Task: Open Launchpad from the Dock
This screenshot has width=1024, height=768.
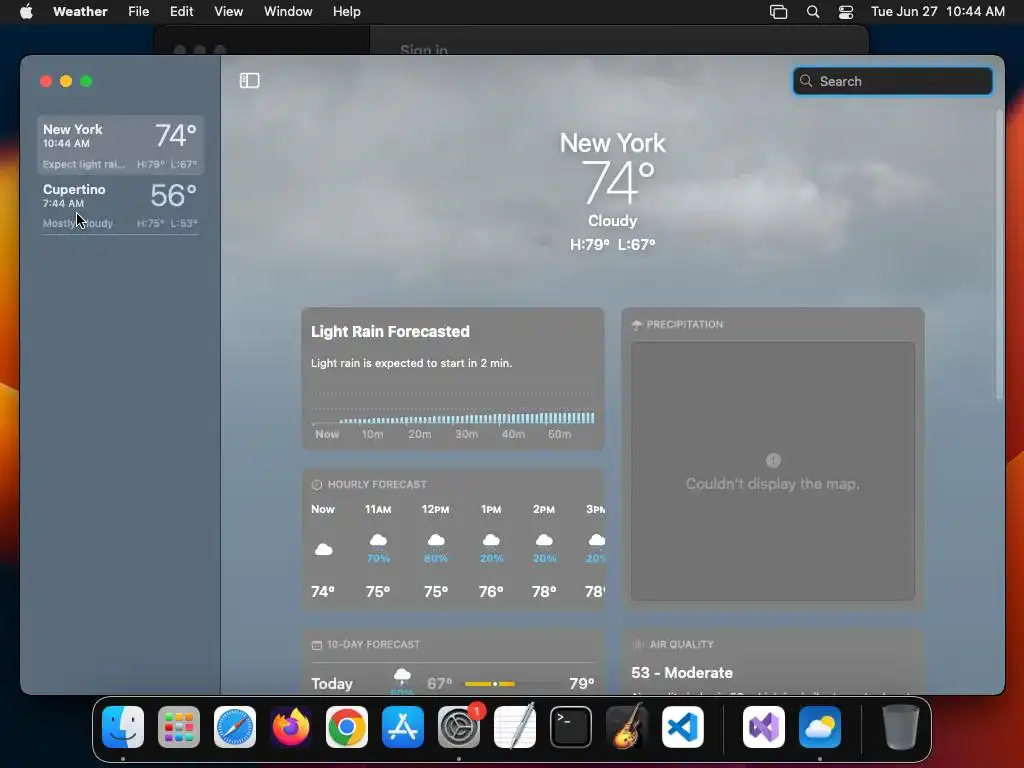Action: (179, 727)
